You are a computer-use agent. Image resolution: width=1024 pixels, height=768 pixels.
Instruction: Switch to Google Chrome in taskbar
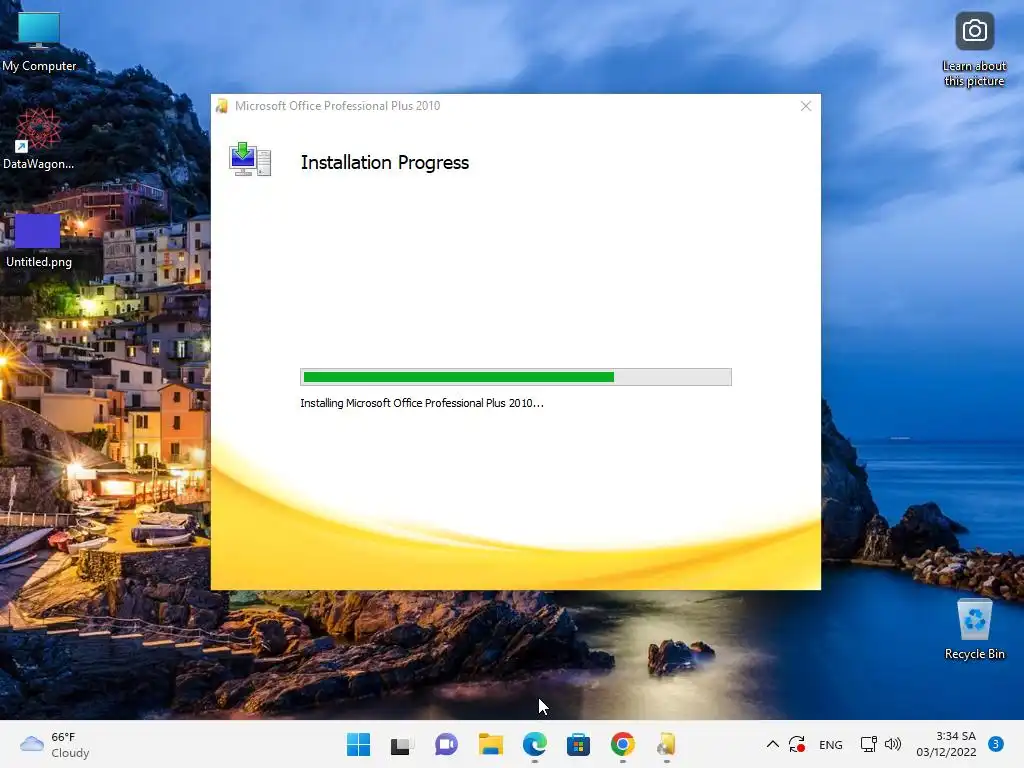622,744
